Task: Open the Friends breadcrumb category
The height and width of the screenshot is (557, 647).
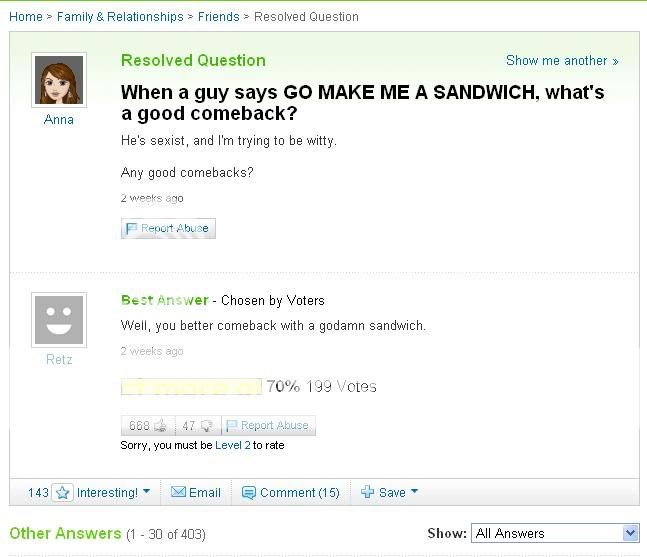Action: 218,16
